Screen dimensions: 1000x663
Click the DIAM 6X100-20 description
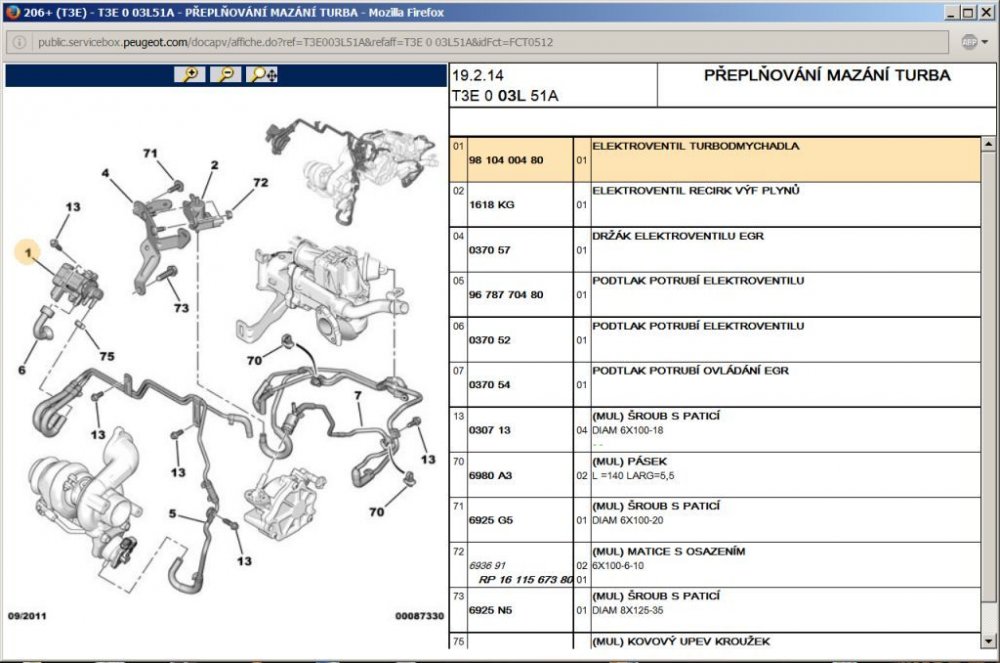(628, 520)
